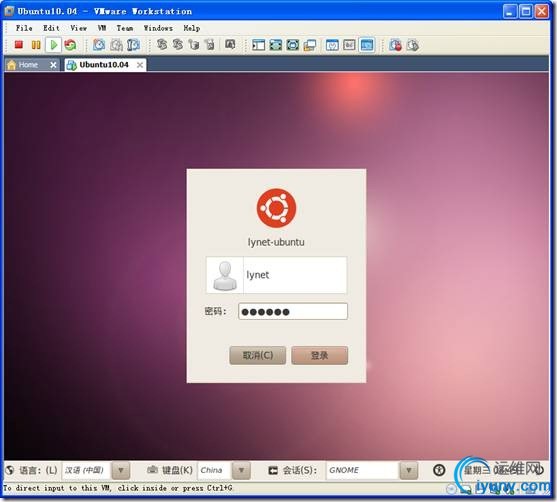Open the Snapshot Manager toolbar icon
The height and width of the screenshot is (502, 557).
pos(133,45)
